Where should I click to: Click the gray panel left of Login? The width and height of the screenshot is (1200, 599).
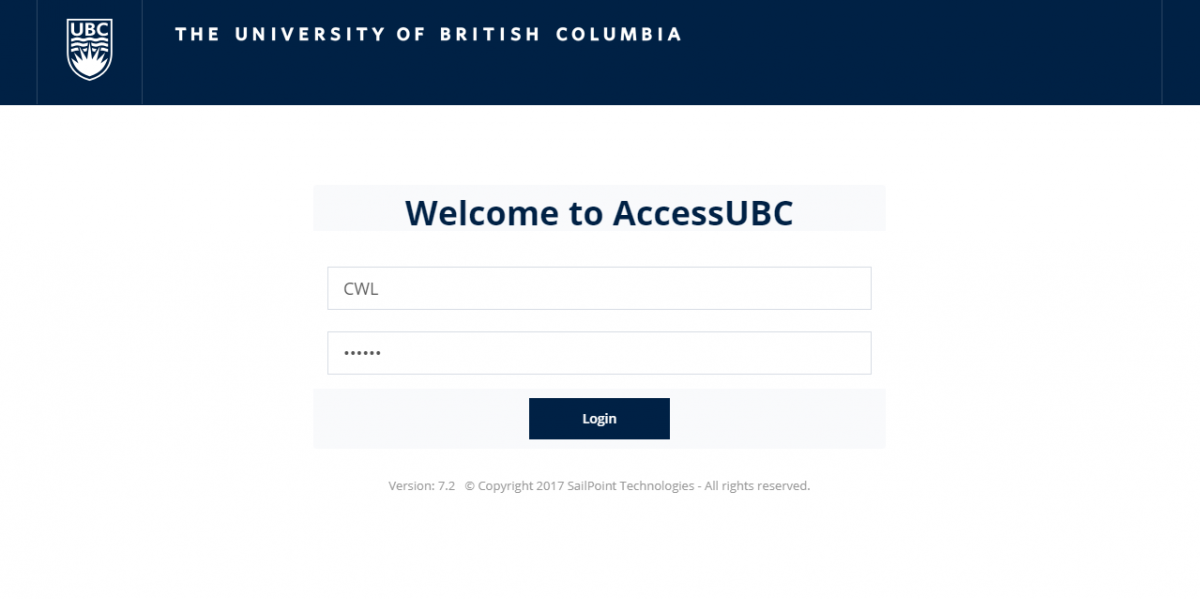420,419
